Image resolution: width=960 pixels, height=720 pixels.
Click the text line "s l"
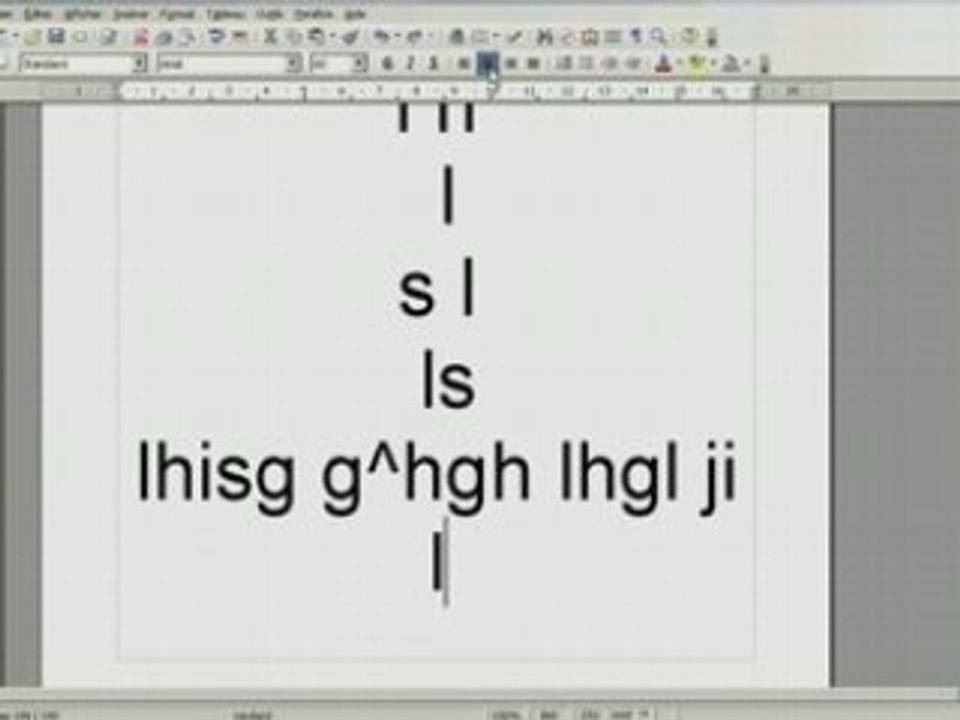click(437, 288)
